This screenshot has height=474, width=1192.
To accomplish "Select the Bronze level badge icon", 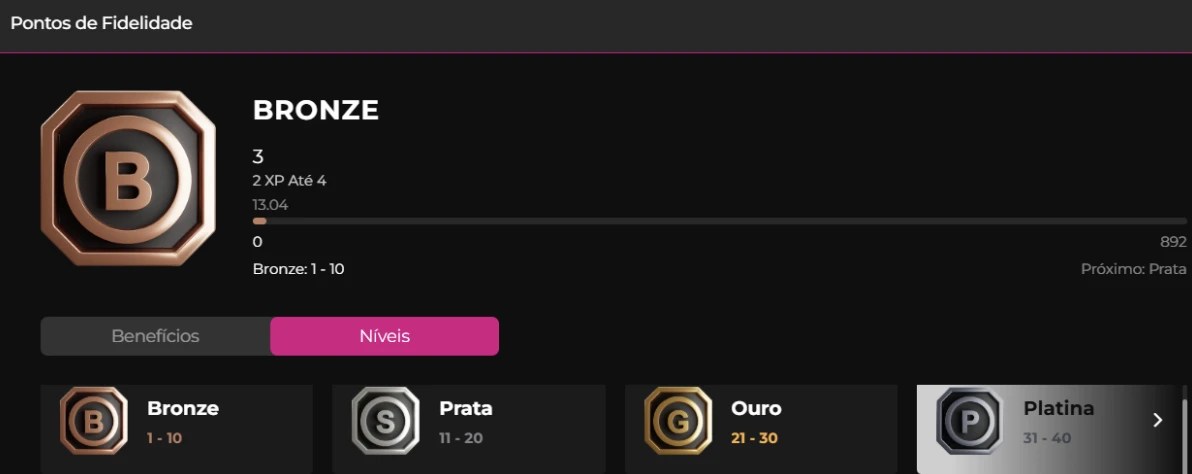I will pos(94,421).
